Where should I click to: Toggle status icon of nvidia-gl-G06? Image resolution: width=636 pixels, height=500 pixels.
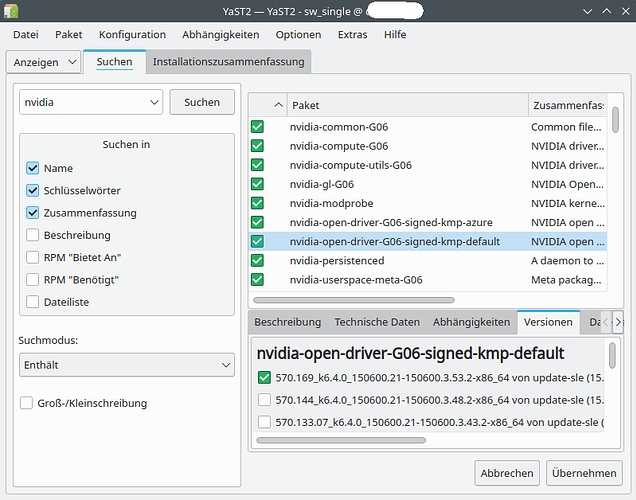pyautogui.click(x=257, y=184)
